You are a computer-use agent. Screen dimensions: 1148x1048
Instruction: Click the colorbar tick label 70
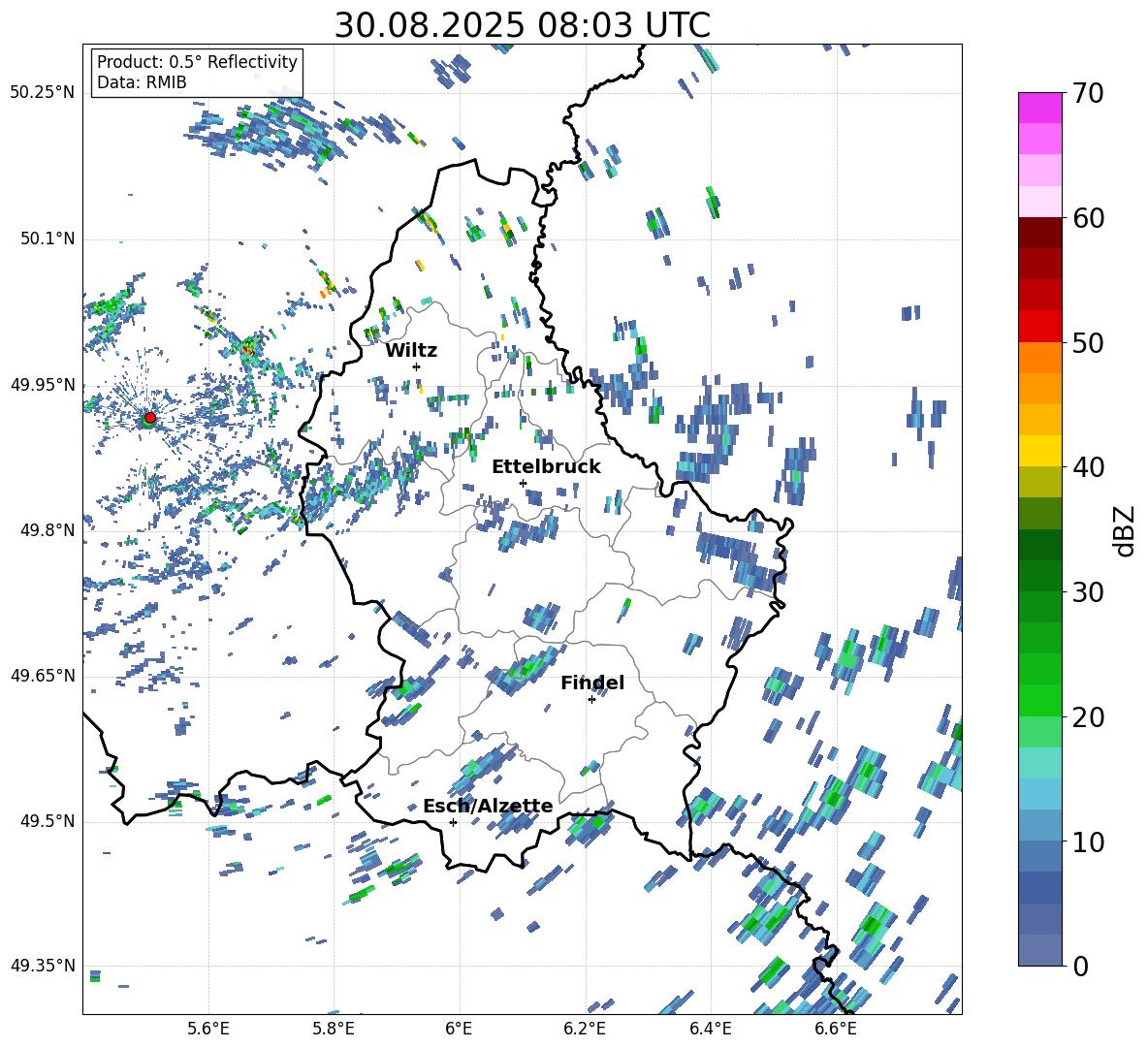1088,93
